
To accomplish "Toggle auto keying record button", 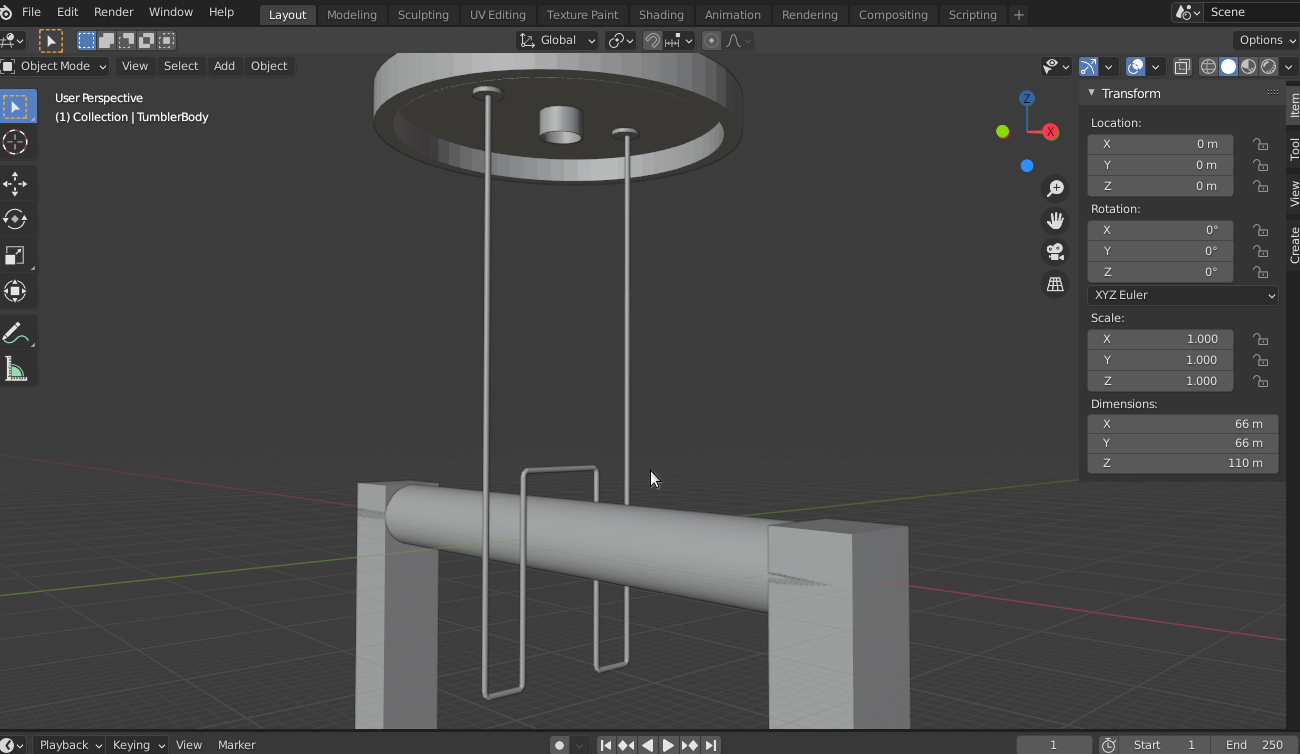I will point(559,745).
